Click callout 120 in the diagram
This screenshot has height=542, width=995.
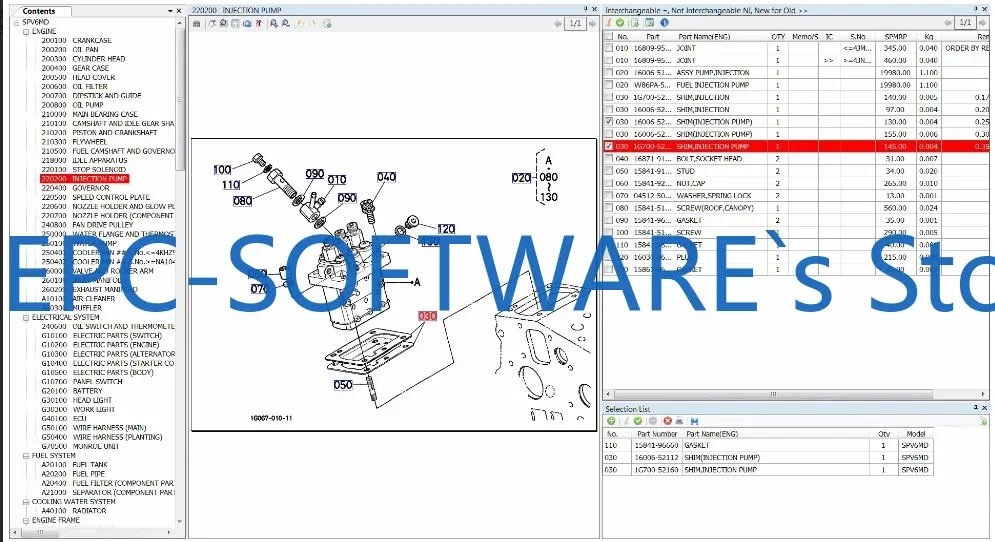(x=446, y=228)
